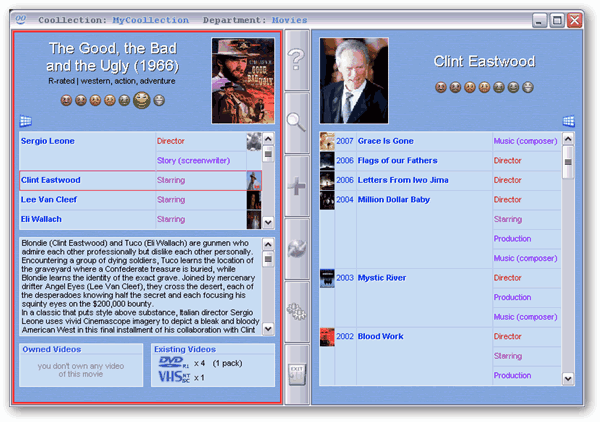Open Million Dollar Baby
This screenshot has height=422, width=600.
394,200
